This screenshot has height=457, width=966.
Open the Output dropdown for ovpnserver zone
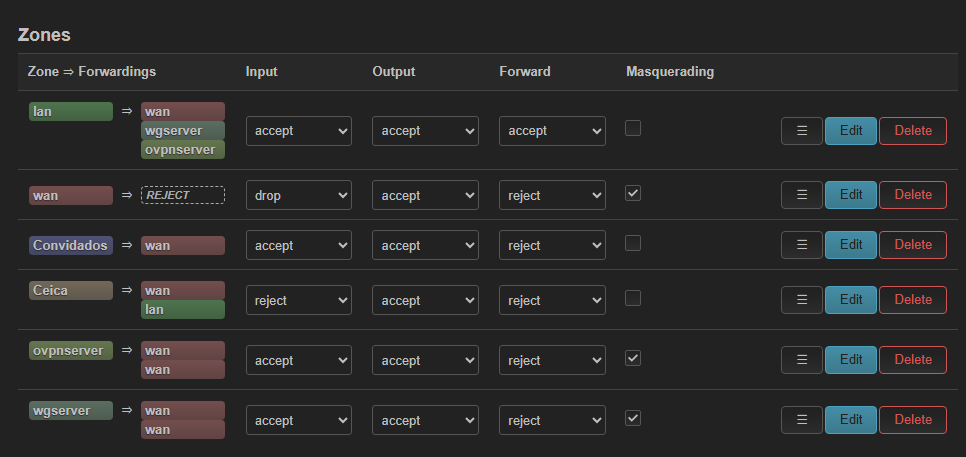point(425,361)
